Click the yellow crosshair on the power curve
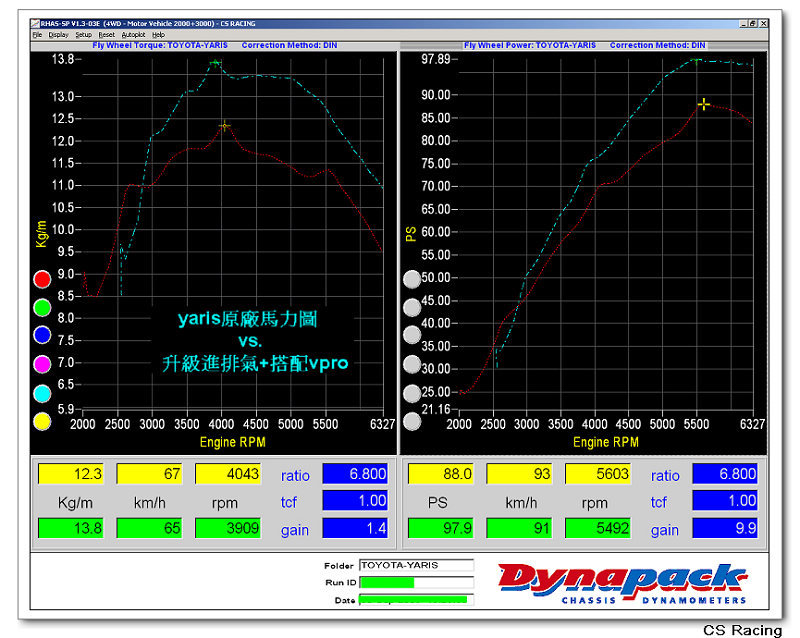 704,104
